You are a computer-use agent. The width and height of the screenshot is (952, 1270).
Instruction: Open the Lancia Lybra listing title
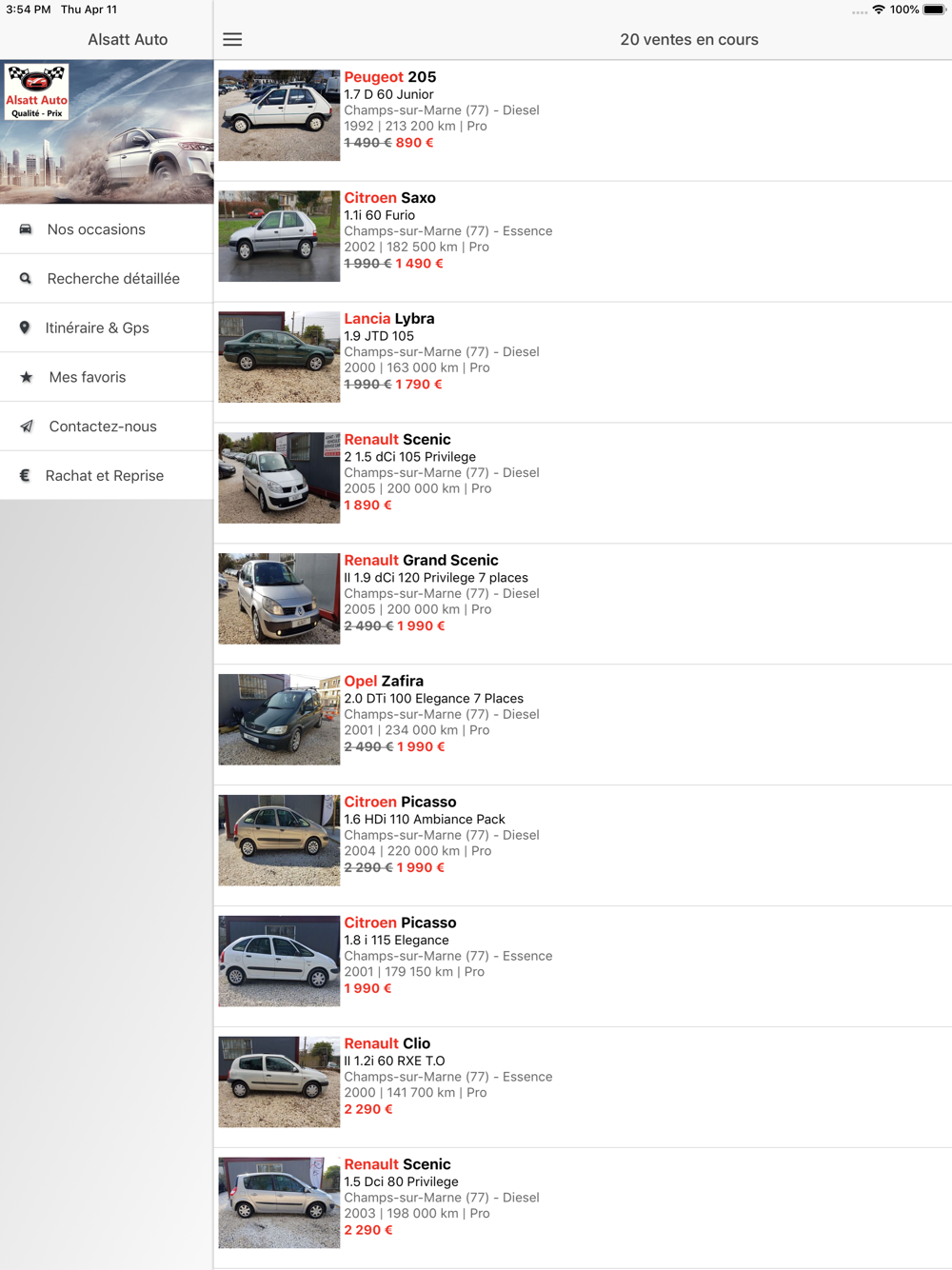click(388, 319)
